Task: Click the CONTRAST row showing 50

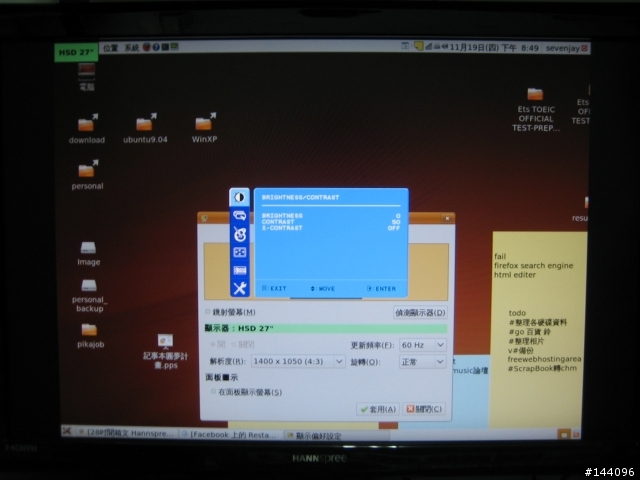Action: click(331, 222)
